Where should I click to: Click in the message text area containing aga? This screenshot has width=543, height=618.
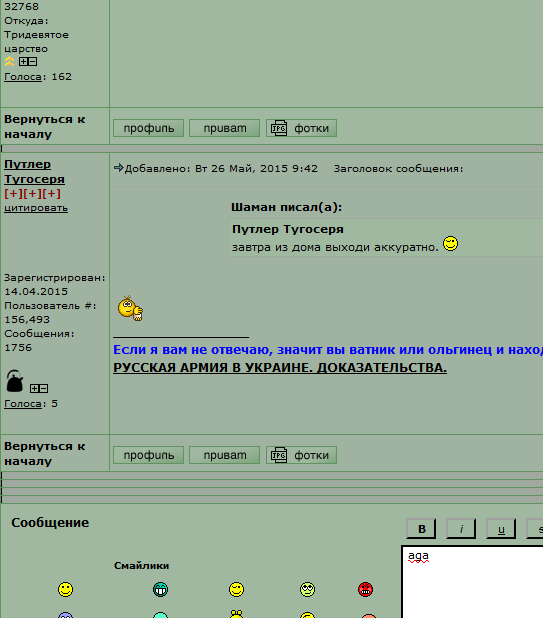(472, 582)
